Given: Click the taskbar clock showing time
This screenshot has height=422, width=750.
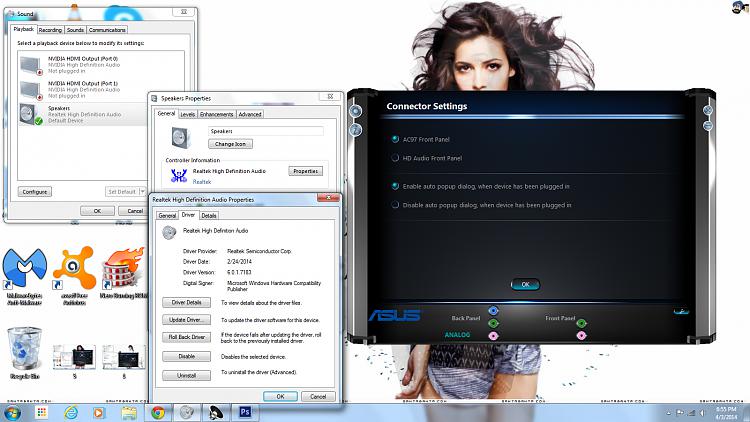Looking at the screenshot, I should 726,413.
